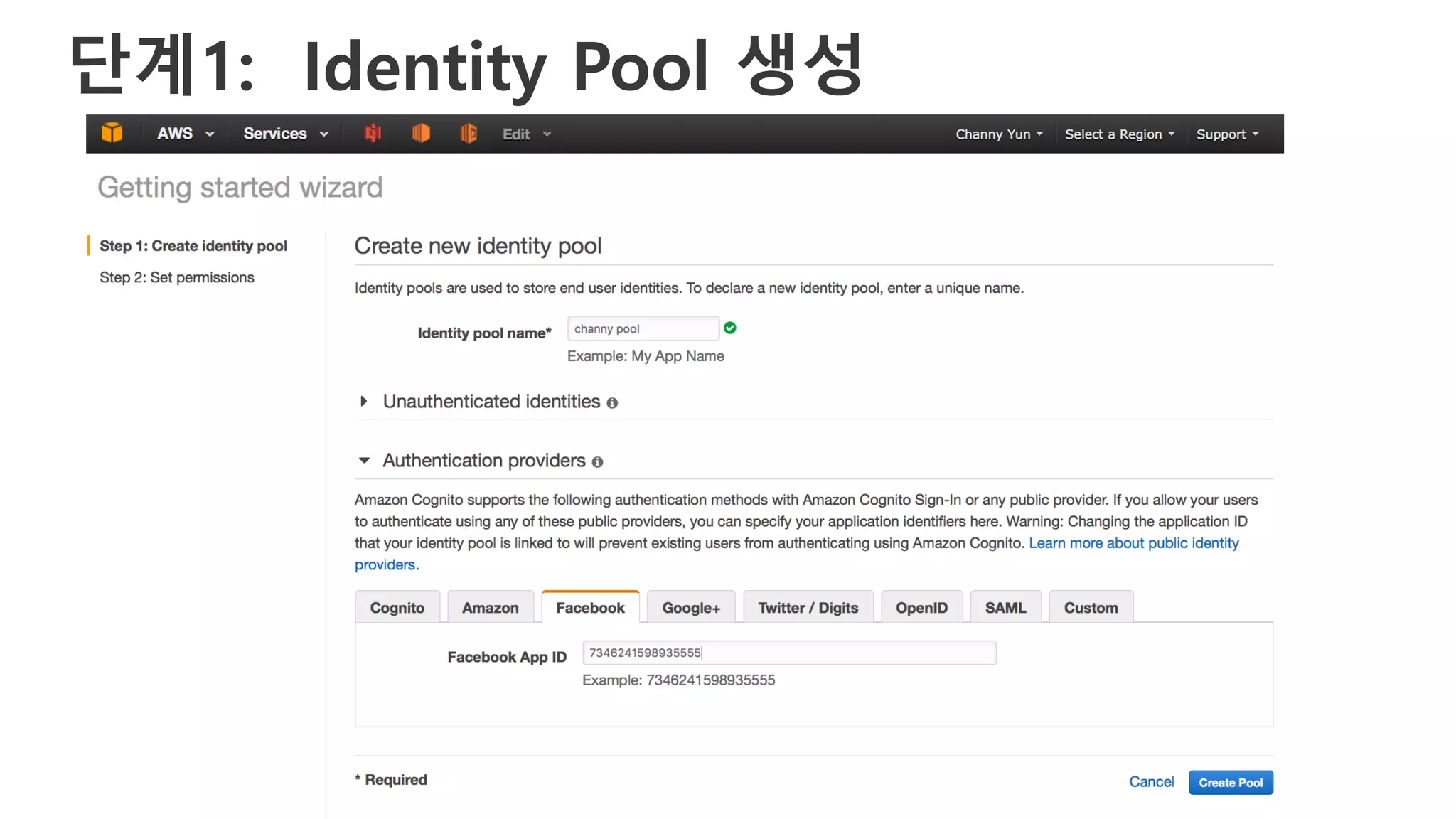This screenshot has width=1456, height=819.
Task: Switch to the Cognito provider tab
Action: click(397, 607)
